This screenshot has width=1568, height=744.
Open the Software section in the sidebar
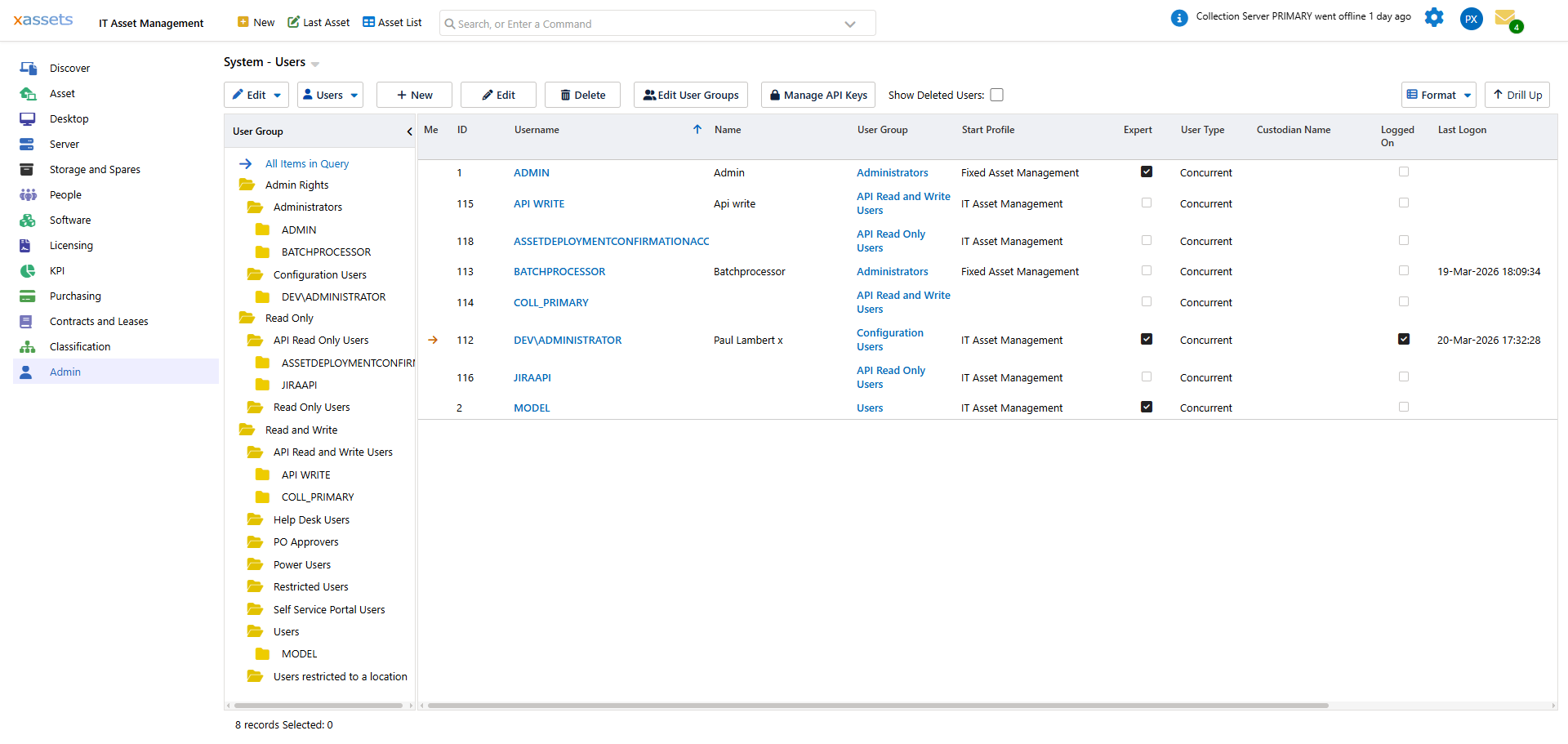[x=69, y=220]
